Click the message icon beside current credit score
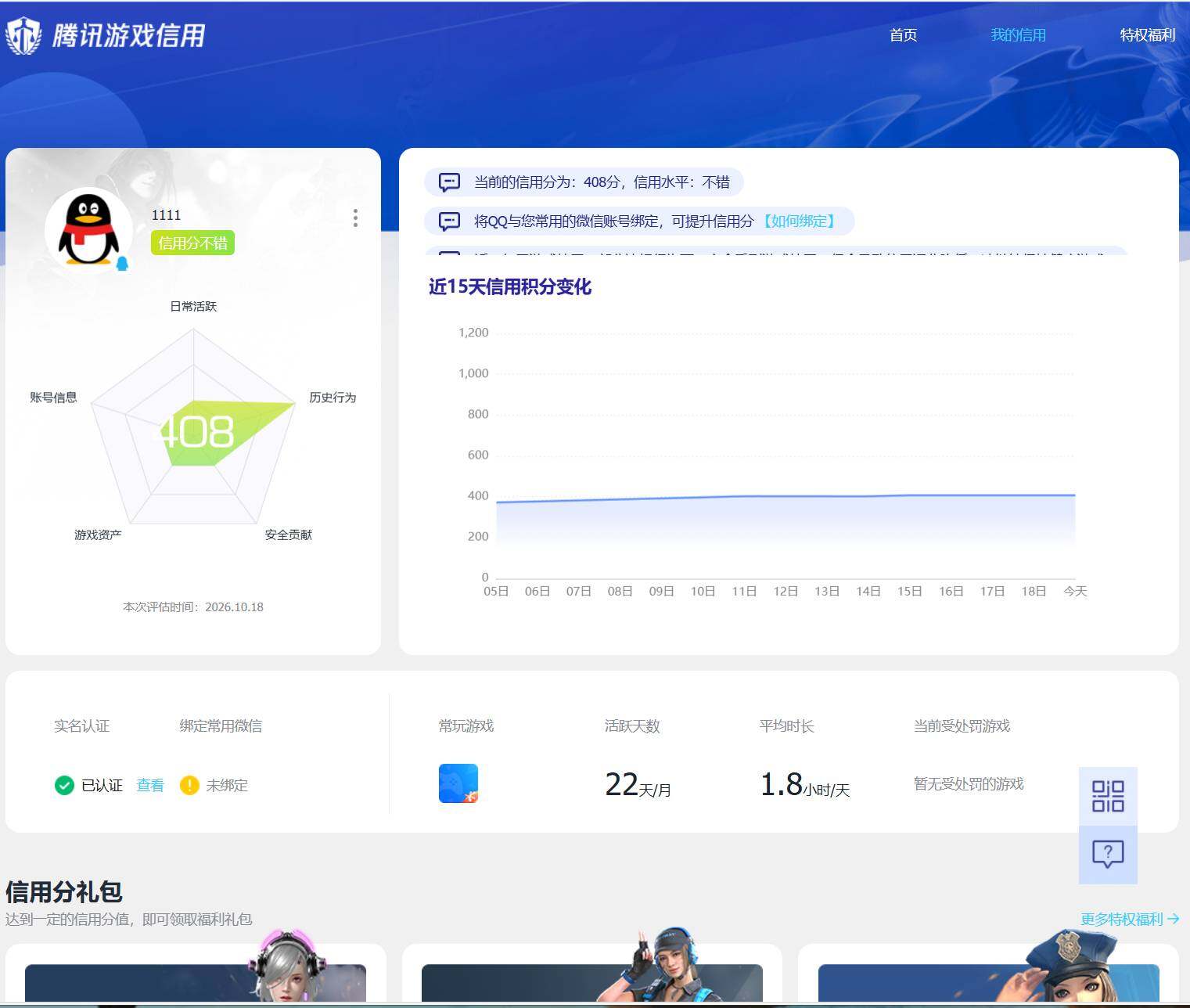1190x1008 pixels. (449, 182)
